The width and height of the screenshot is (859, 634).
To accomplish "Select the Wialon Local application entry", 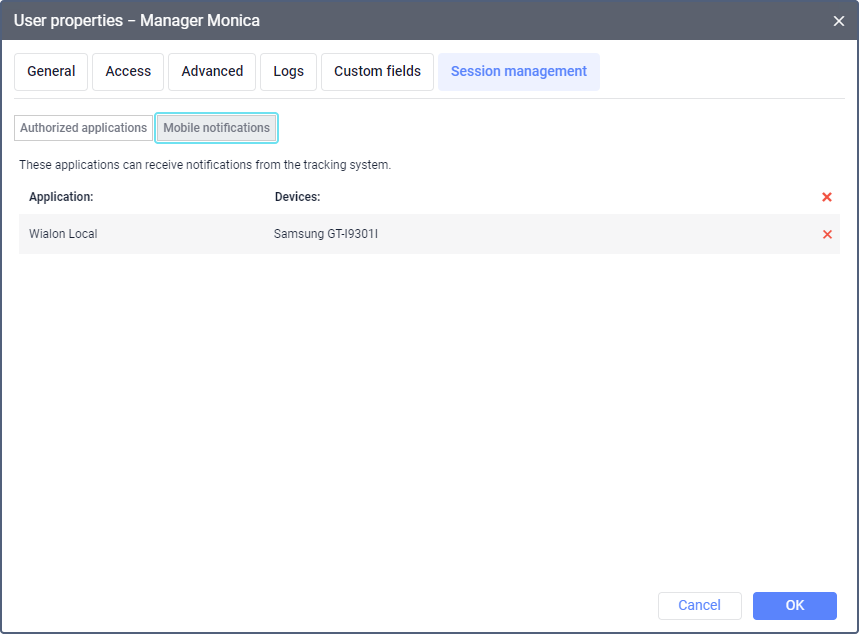I will [x=63, y=234].
